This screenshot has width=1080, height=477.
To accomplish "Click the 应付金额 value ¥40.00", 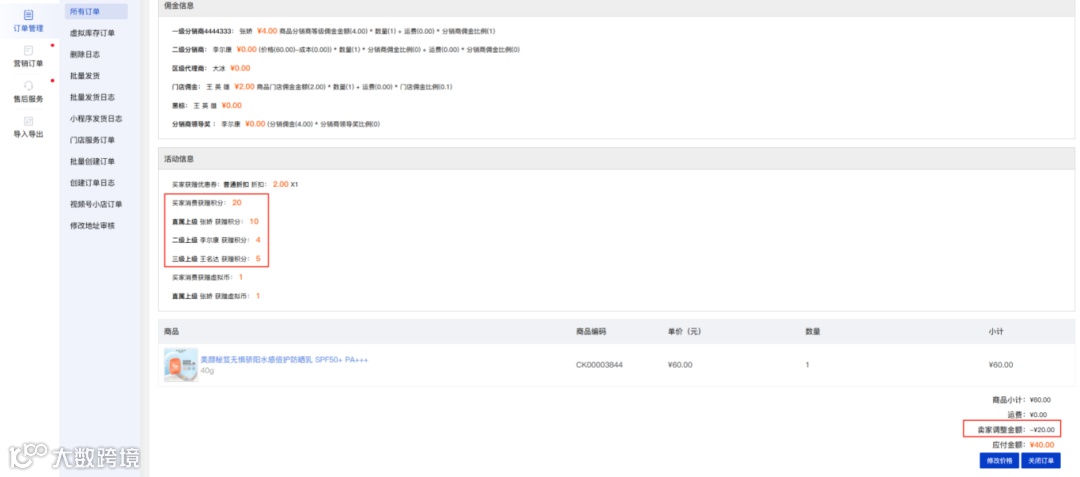I will point(1041,445).
